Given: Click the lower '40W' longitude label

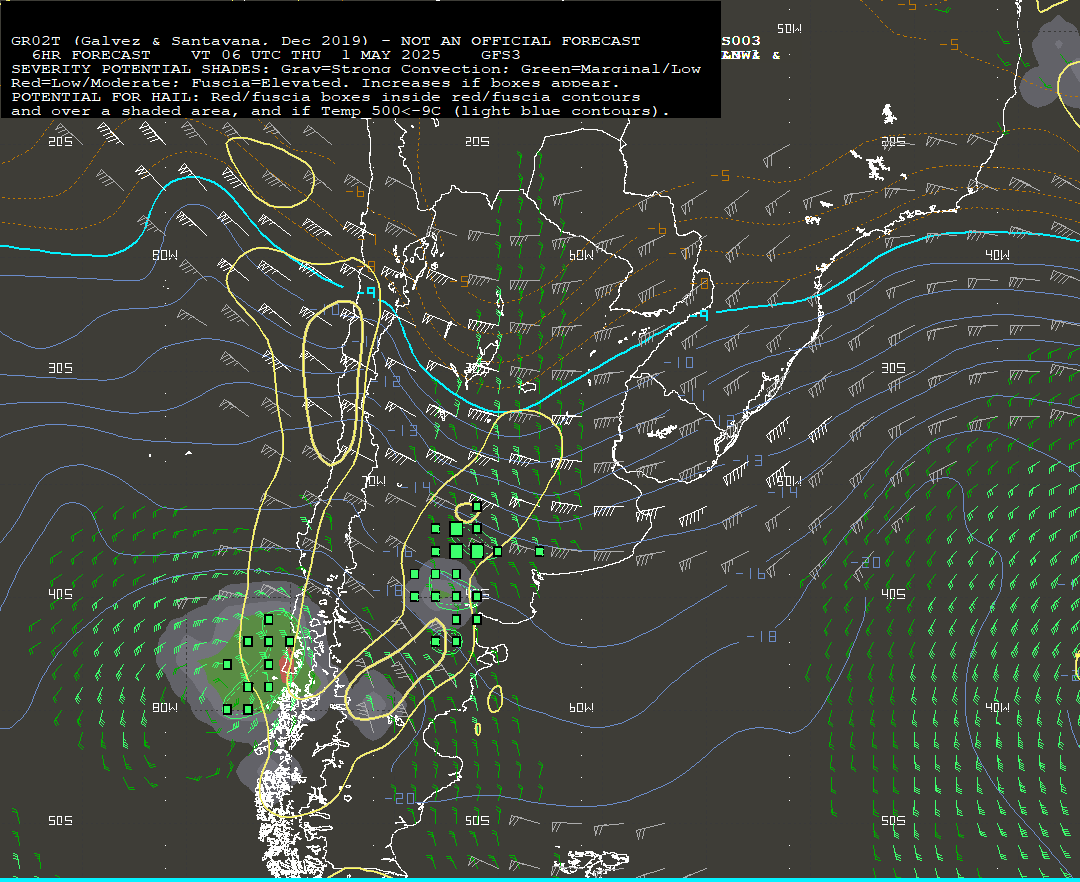Looking at the screenshot, I should click(997, 707).
